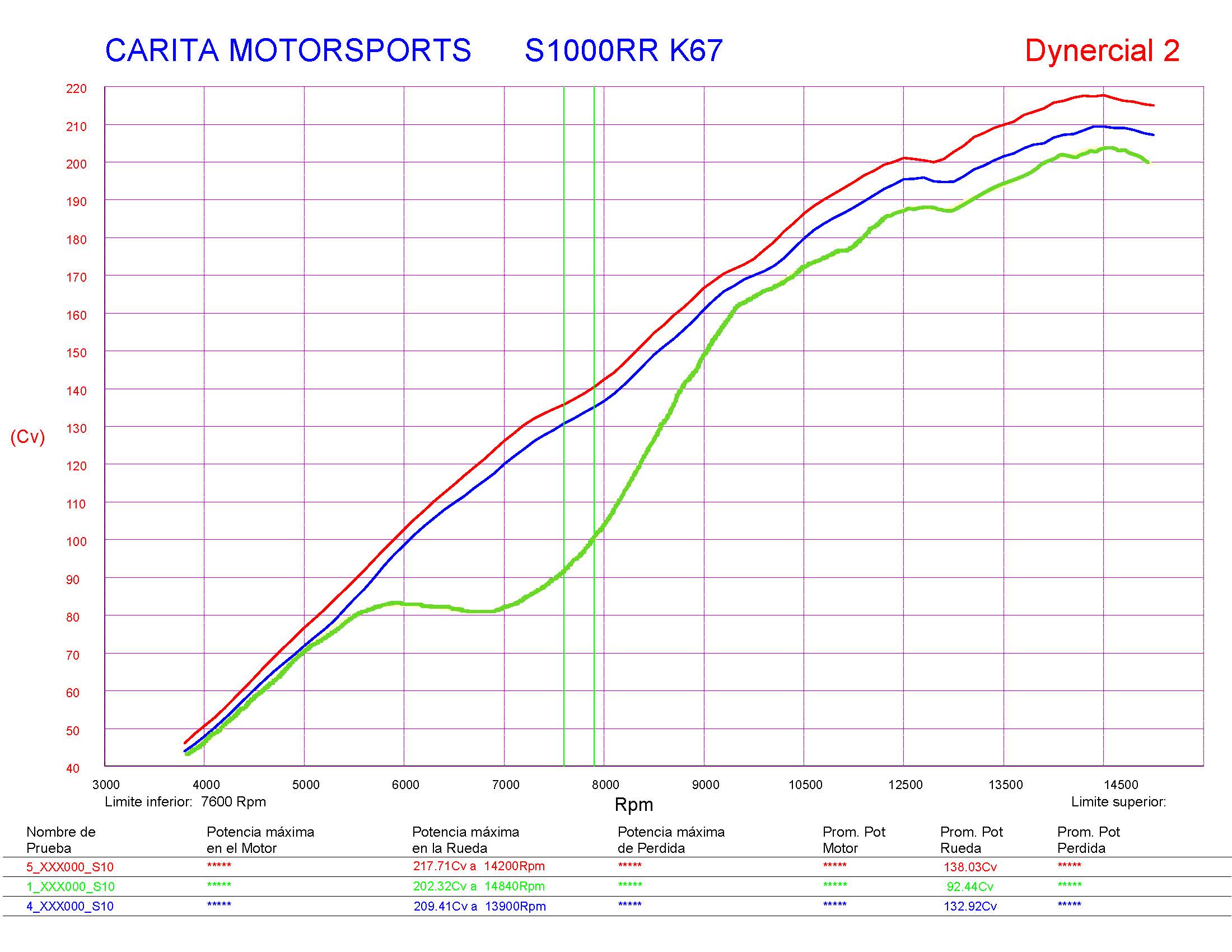
Task: Click the Limite superior: label
Action: (x=1118, y=801)
